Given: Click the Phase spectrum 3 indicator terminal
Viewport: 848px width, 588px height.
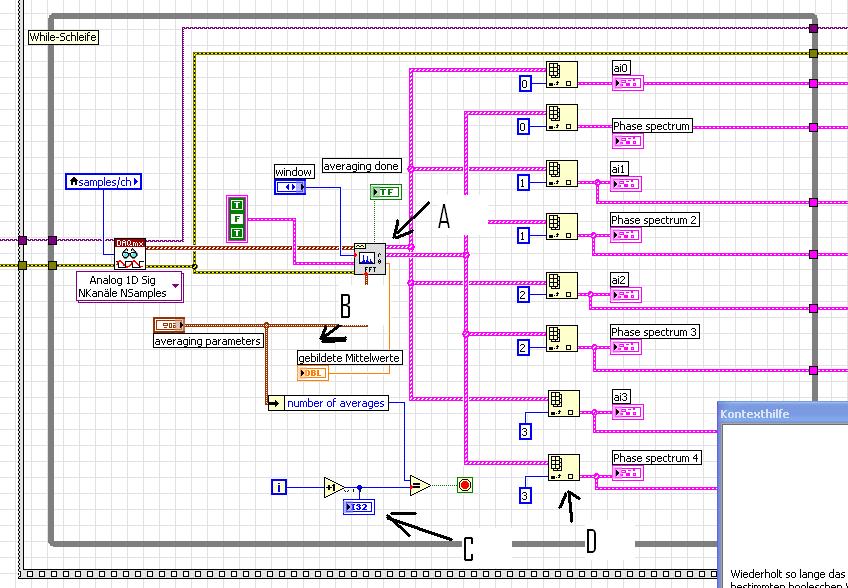Looking at the screenshot, I should click(x=626, y=347).
